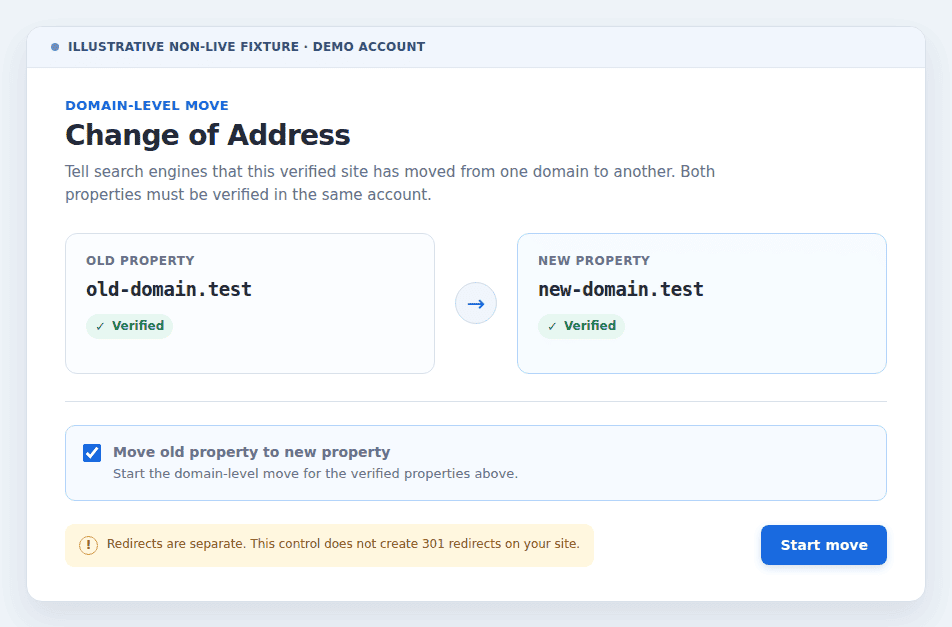This screenshot has width=952, height=627.
Task: Click the Start move button
Action: pyautogui.click(x=823, y=545)
